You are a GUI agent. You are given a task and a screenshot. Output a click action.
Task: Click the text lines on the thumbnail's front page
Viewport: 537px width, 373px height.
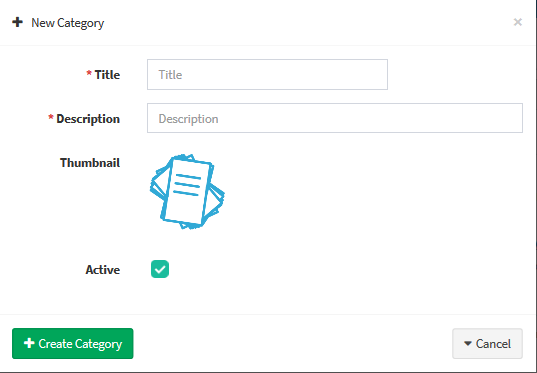click(187, 185)
